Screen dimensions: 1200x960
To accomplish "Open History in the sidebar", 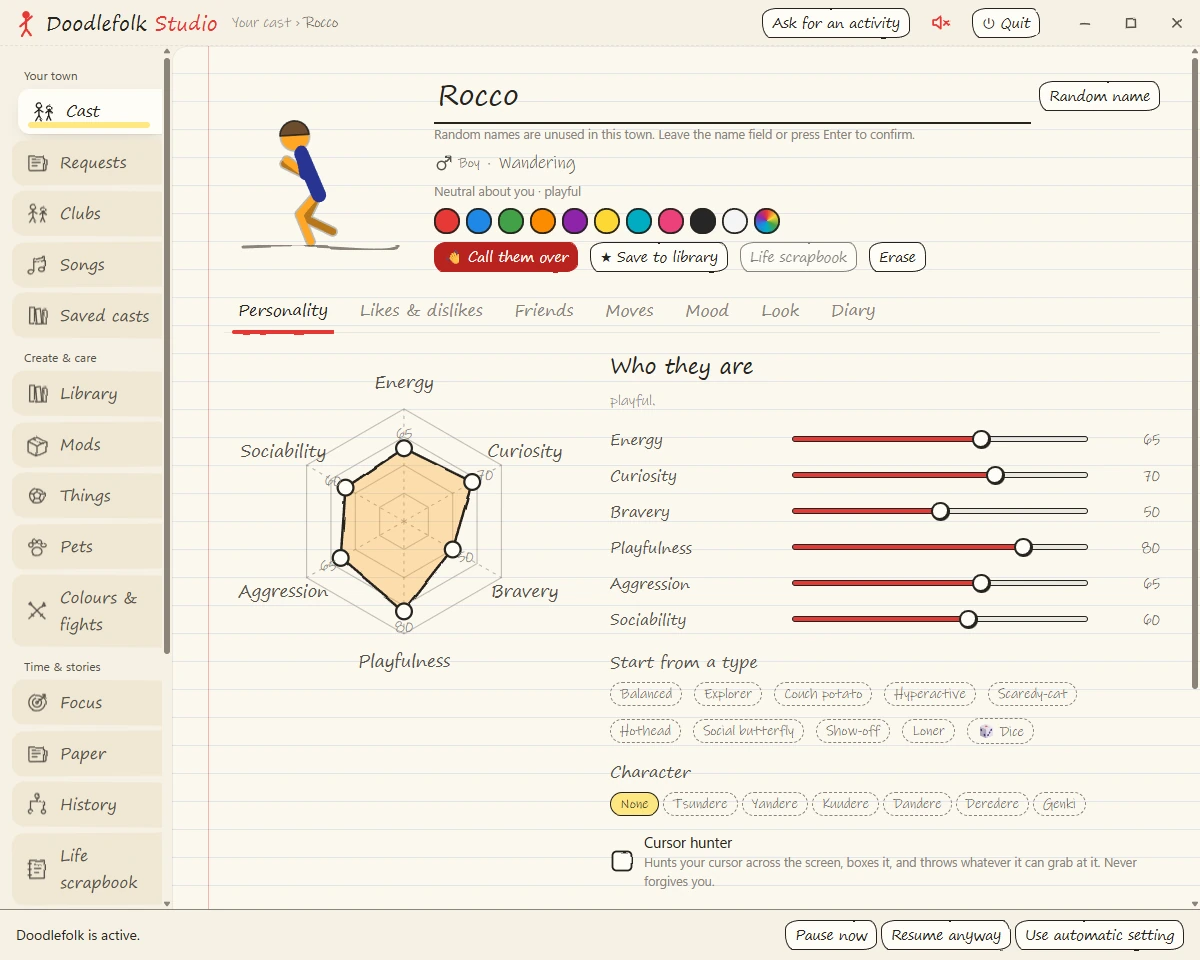I will pyautogui.click(x=87, y=804).
